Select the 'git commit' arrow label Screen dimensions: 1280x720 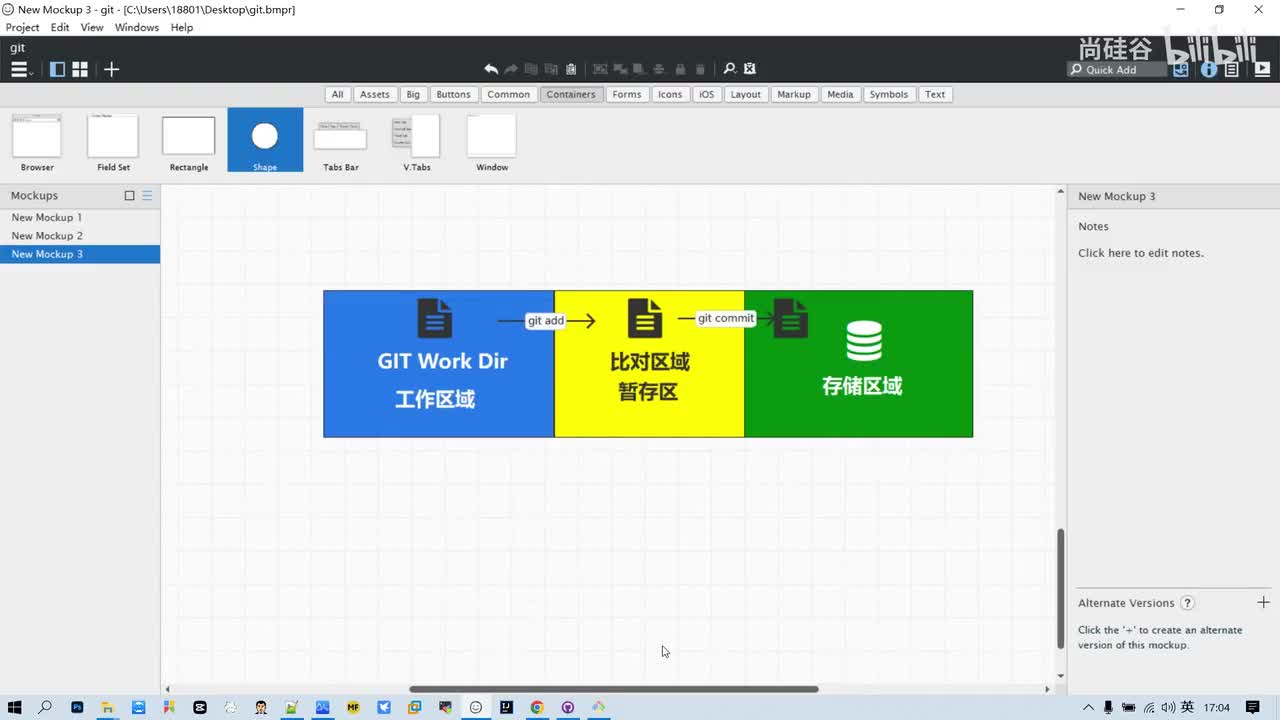[726, 318]
